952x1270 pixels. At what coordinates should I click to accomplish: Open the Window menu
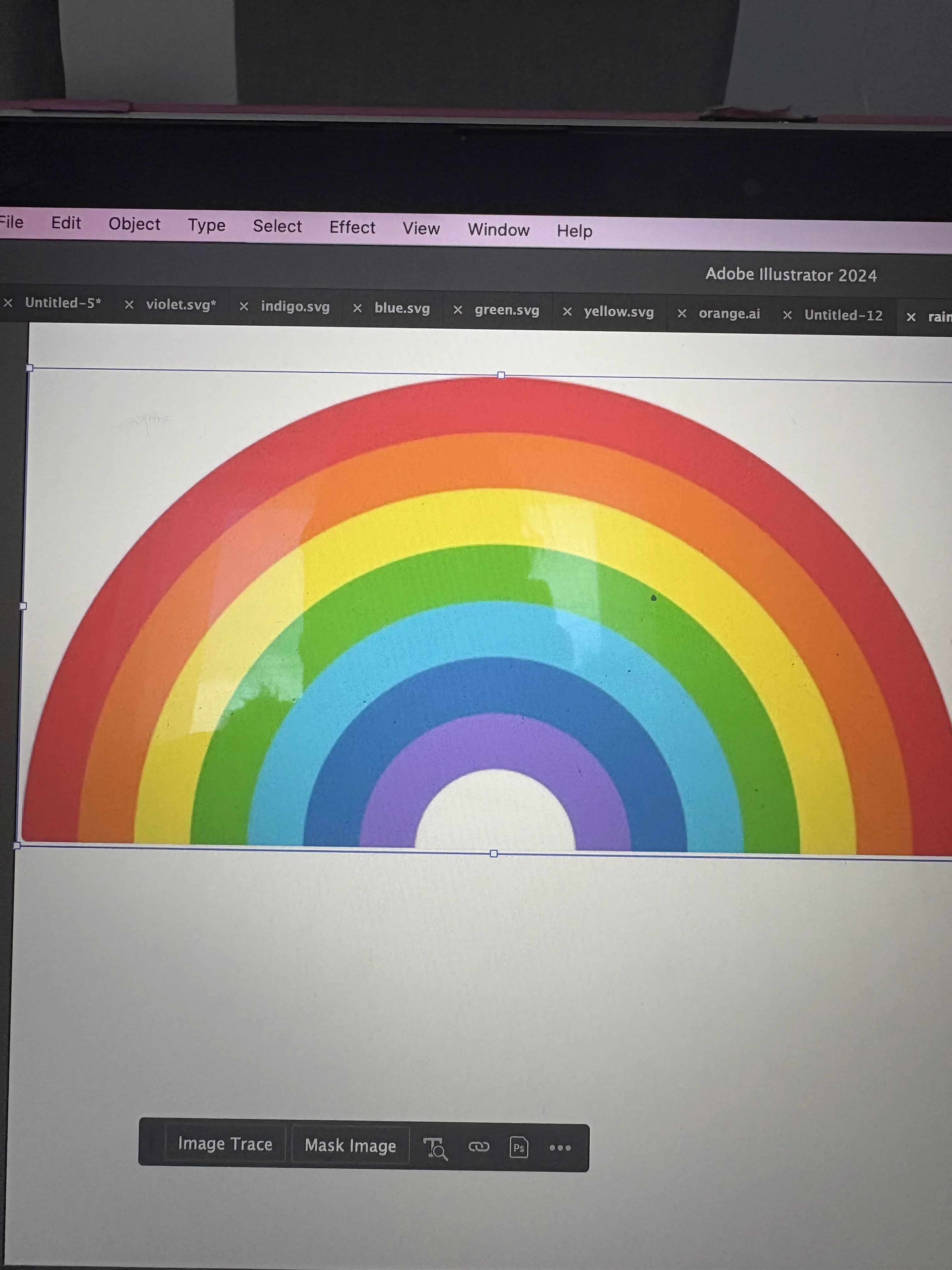498,230
